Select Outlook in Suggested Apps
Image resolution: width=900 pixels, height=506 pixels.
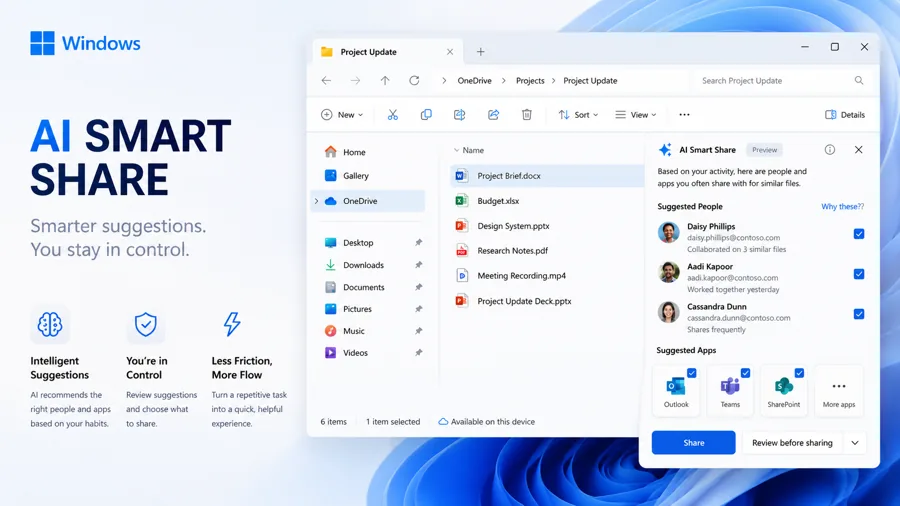pyautogui.click(x=676, y=390)
